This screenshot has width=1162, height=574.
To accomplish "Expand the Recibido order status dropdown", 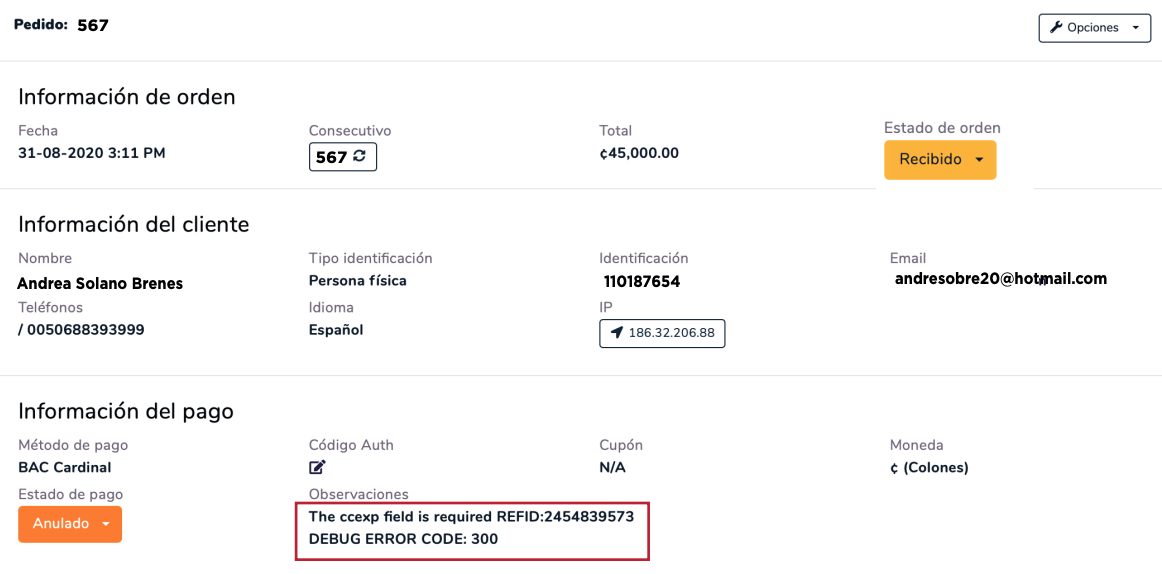I will click(939, 160).
